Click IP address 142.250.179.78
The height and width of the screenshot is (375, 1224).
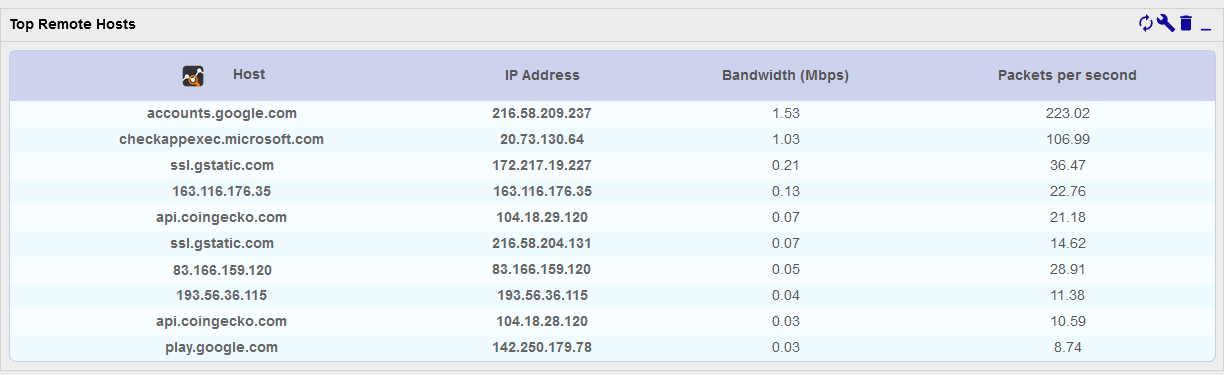pos(542,347)
